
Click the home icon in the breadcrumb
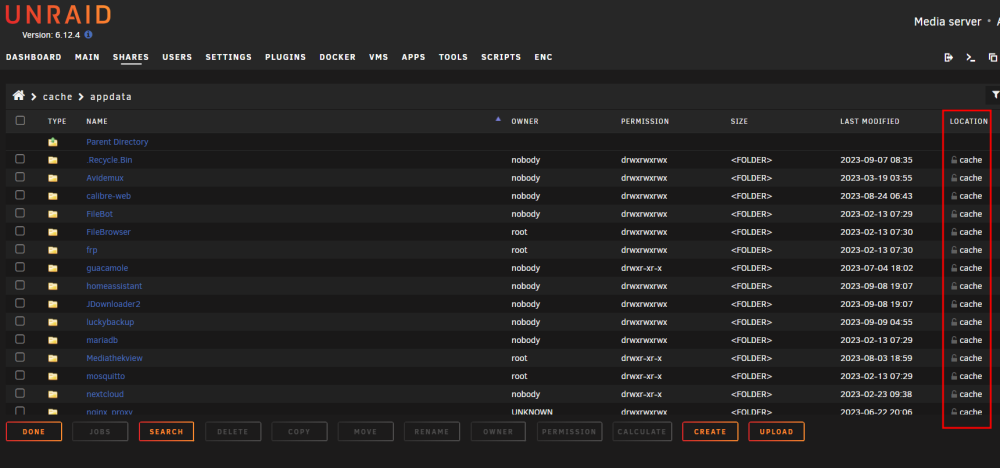click(x=18, y=96)
